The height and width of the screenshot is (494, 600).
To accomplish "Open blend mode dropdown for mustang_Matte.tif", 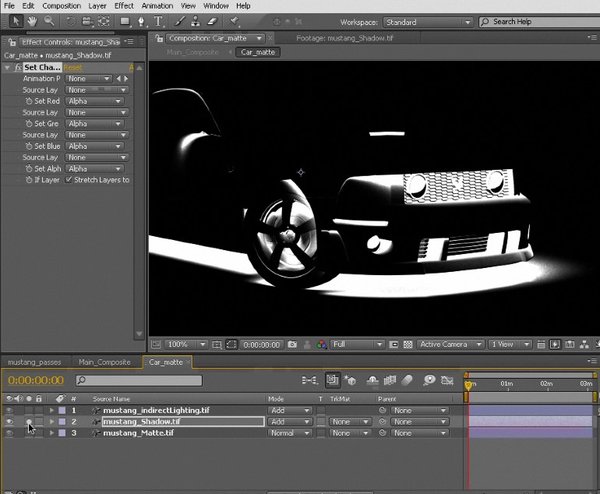I will pos(291,433).
